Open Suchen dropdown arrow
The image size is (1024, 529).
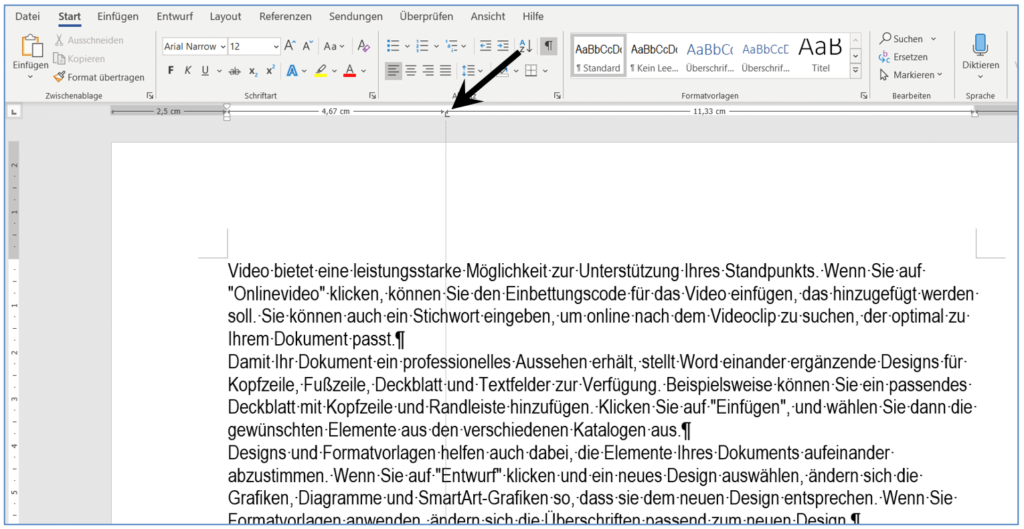click(933, 39)
